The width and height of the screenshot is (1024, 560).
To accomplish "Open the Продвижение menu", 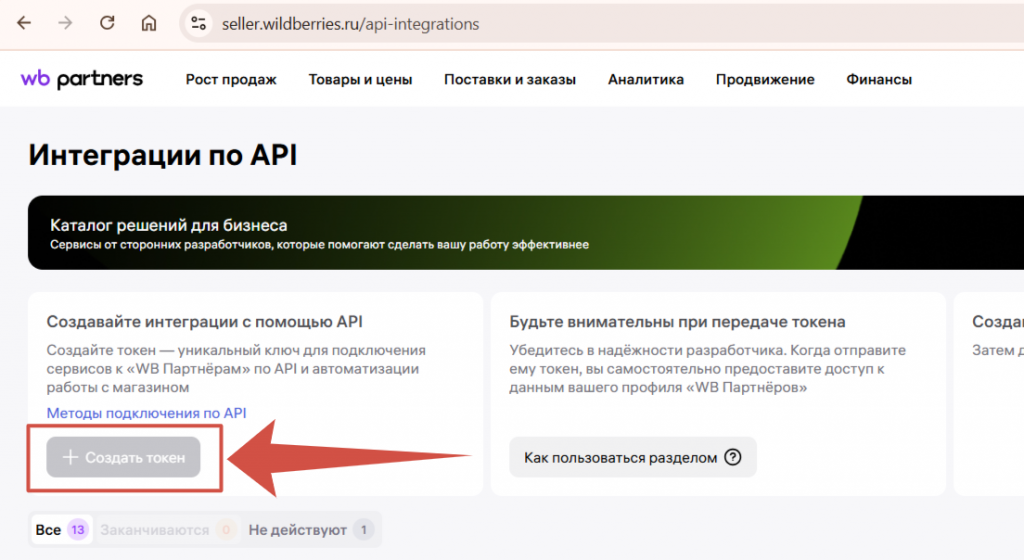I will pos(765,80).
